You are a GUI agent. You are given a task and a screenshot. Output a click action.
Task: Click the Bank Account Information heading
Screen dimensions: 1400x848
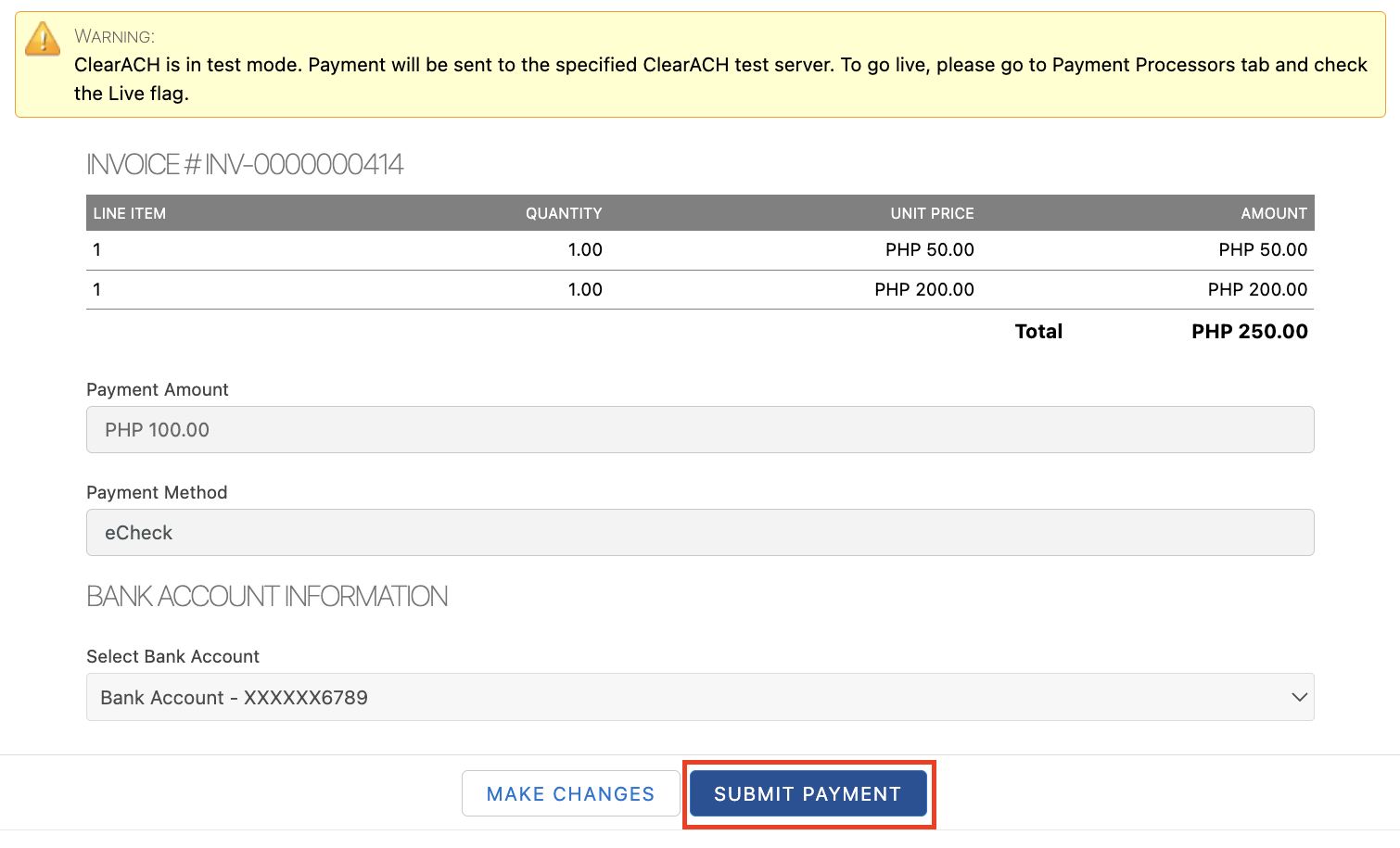(267, 596)
